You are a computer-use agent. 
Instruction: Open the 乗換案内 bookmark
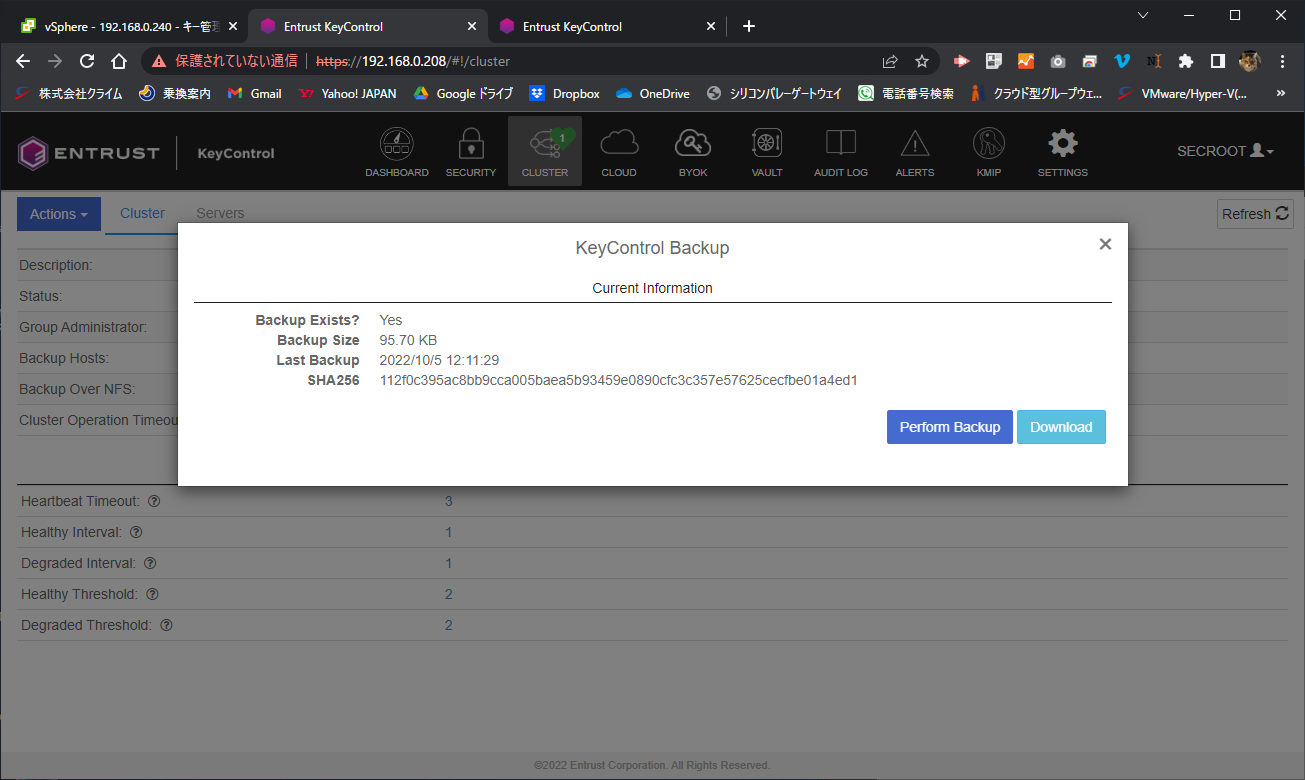(175, 93)
